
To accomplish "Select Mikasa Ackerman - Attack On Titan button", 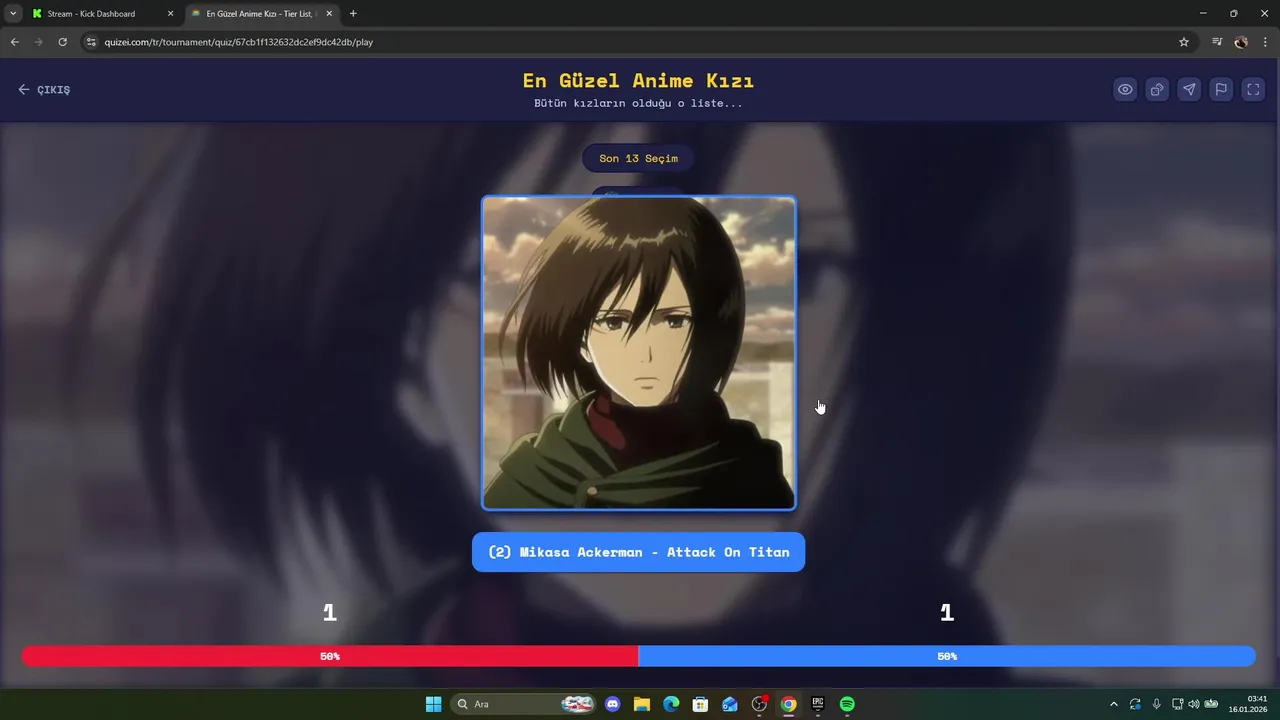I will click(x=638, y=552).
